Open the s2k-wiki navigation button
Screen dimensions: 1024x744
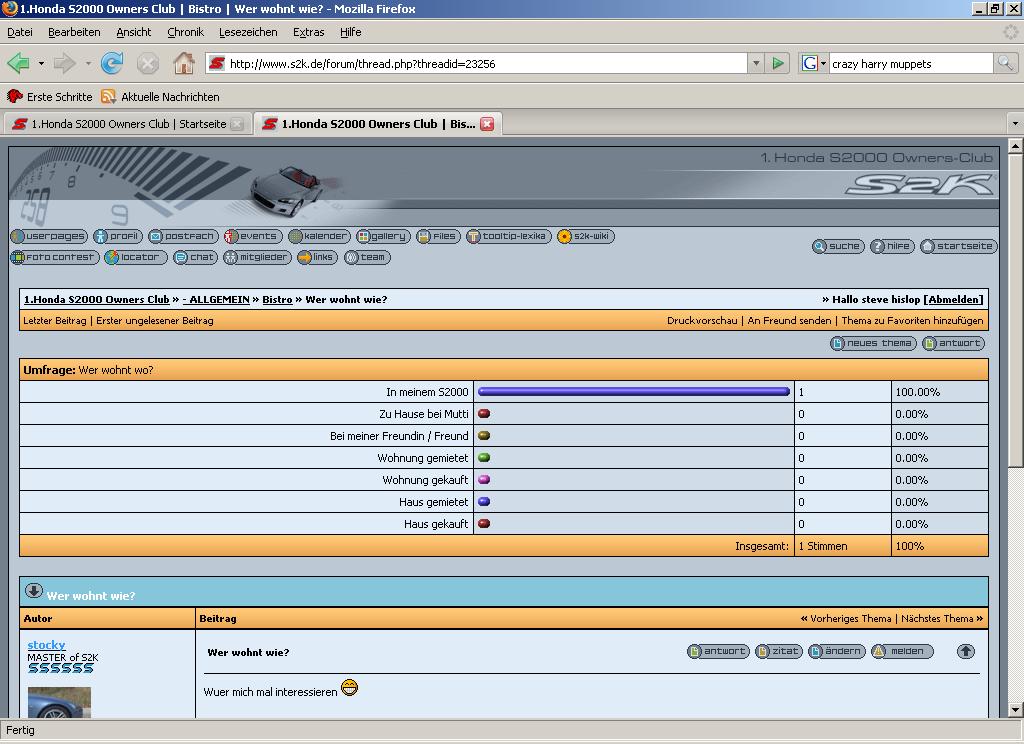(x=586, y=237)
